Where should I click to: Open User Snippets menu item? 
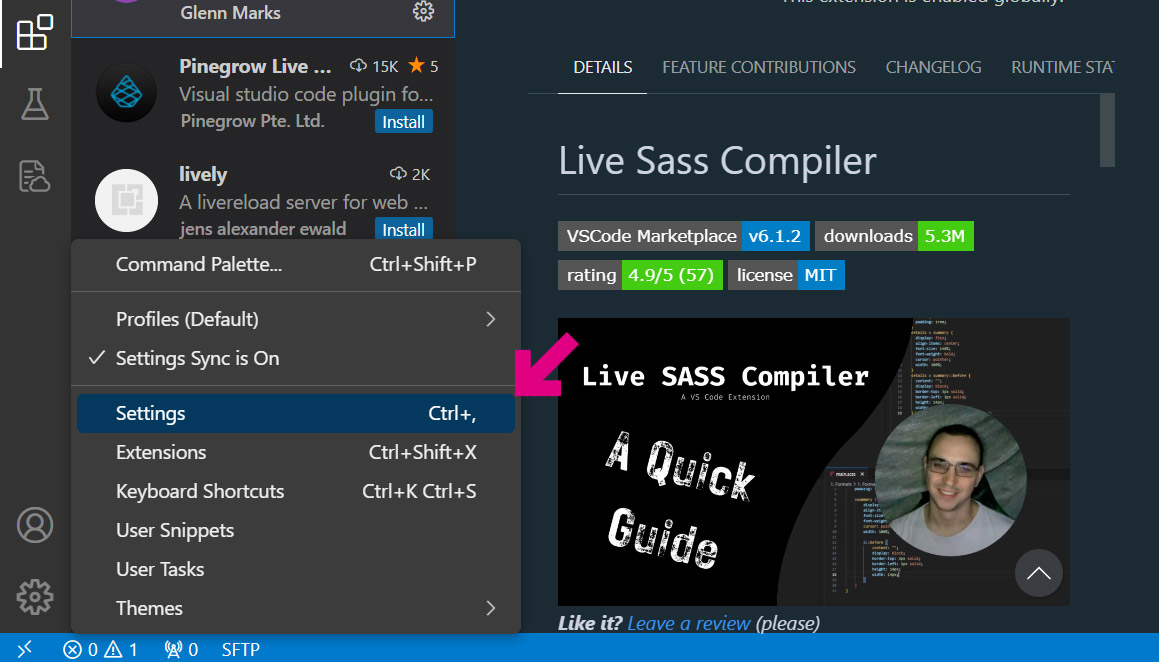point(296,530)
